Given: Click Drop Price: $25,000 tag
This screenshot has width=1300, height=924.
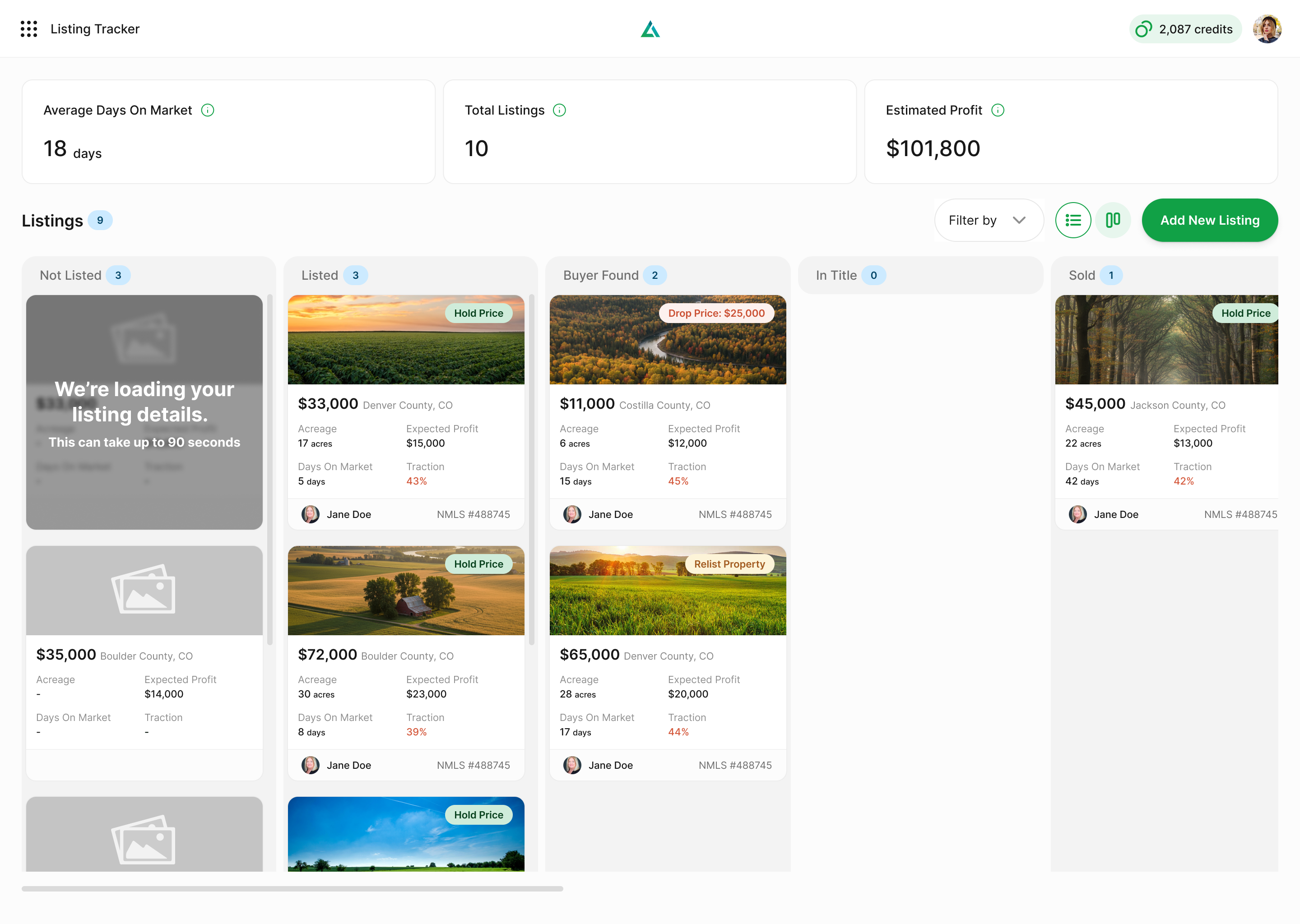Looking at the screenshot, I should click(716, 313).
